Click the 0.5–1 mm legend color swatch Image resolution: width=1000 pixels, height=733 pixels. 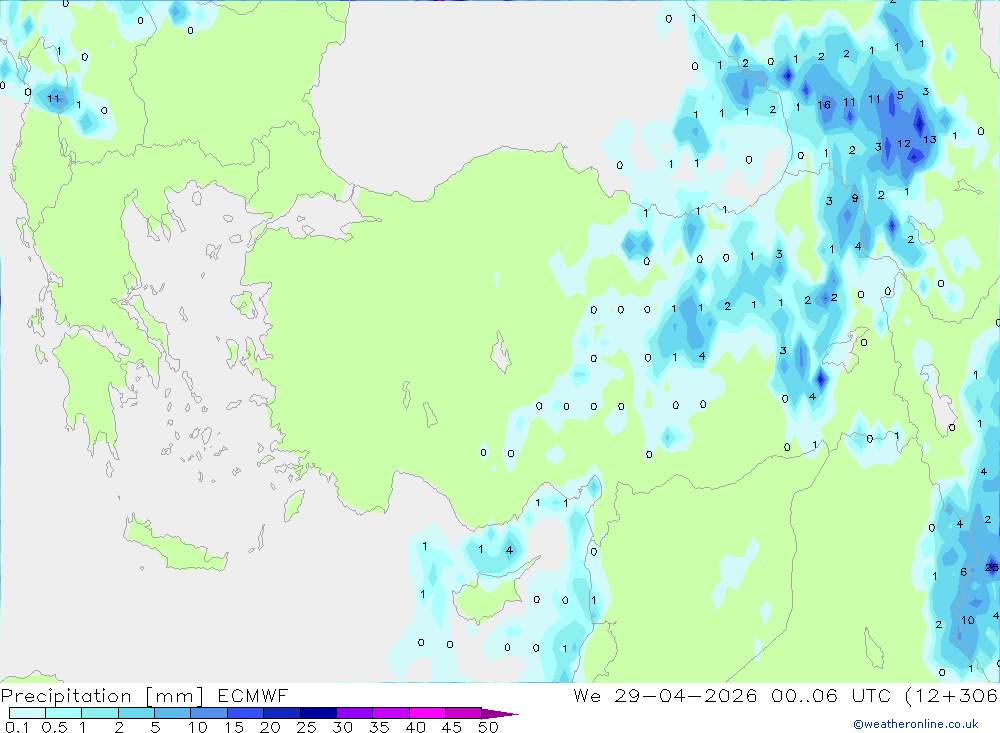(x=64, y=713)
